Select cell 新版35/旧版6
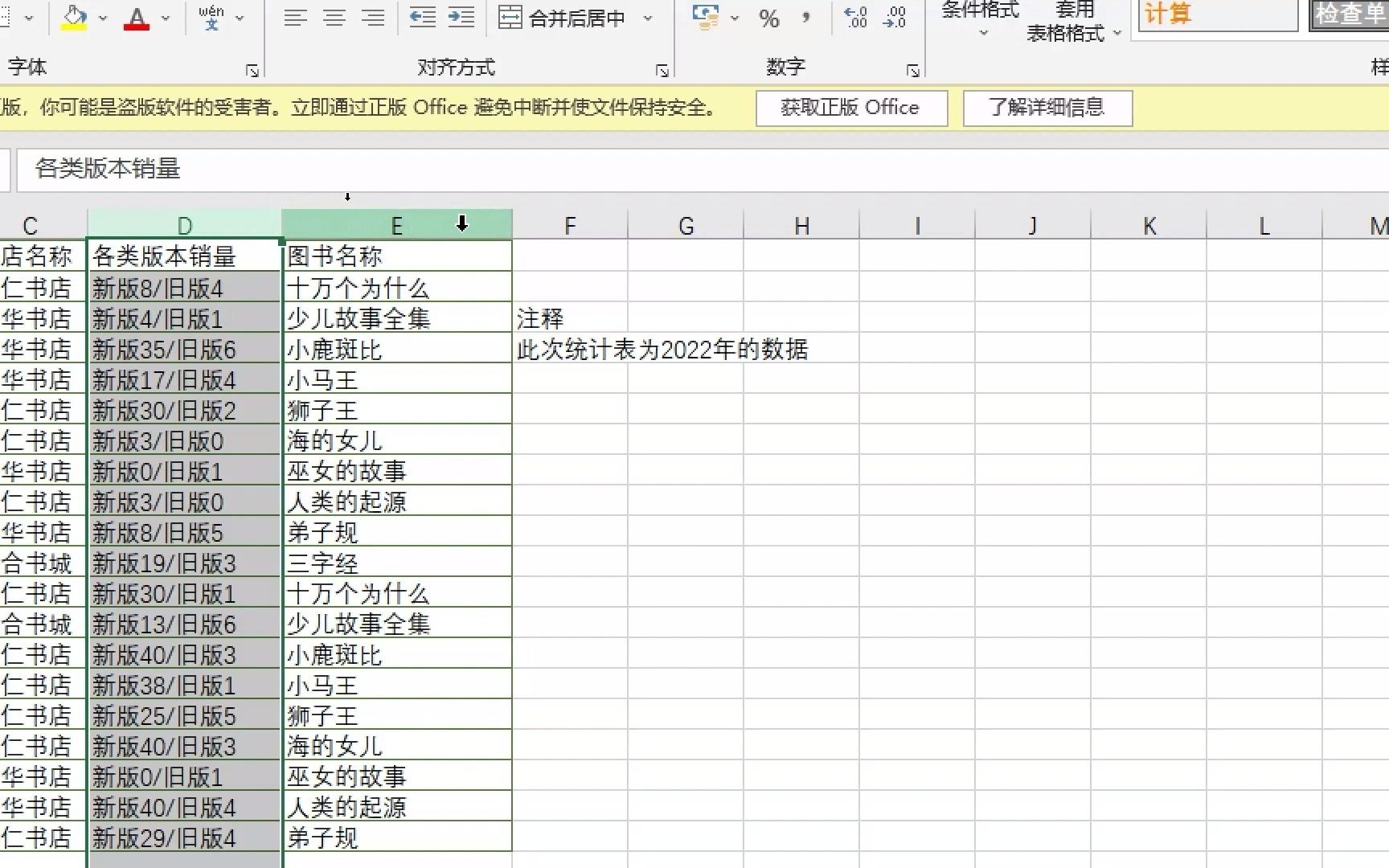 point(184,349)
